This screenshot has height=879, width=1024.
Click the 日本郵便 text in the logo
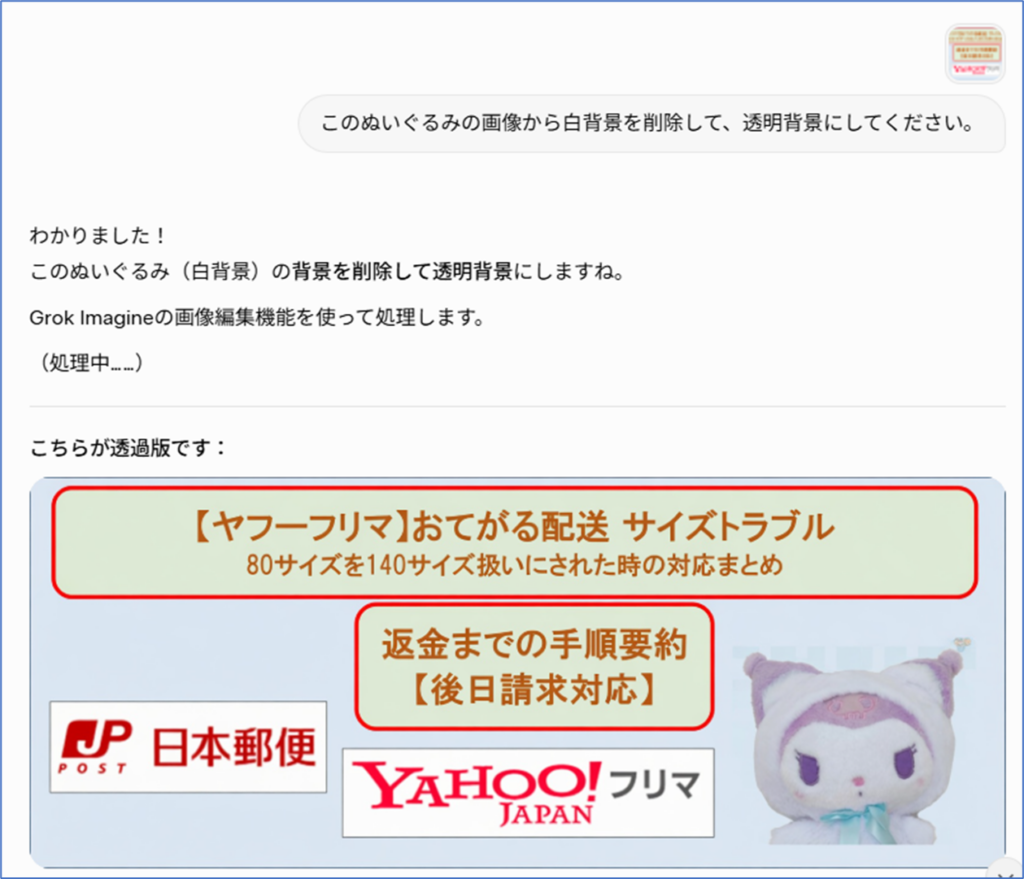[x=234, y=747]
